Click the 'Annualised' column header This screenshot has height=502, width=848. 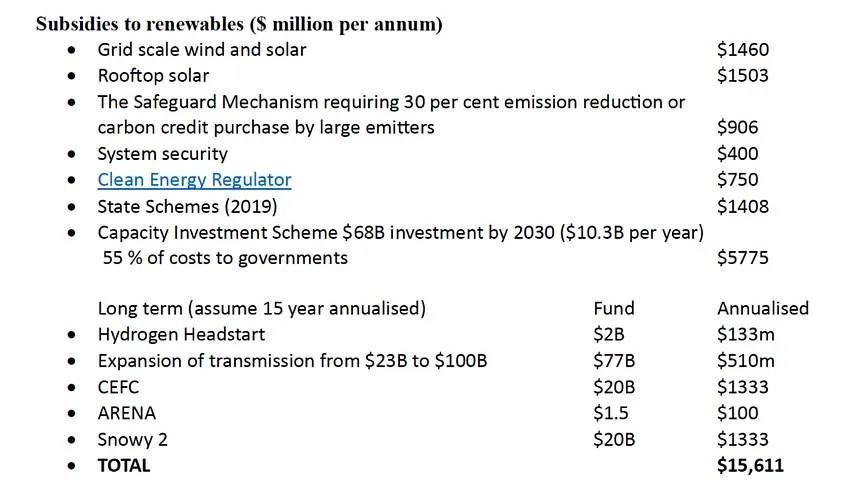click(762, 309)
